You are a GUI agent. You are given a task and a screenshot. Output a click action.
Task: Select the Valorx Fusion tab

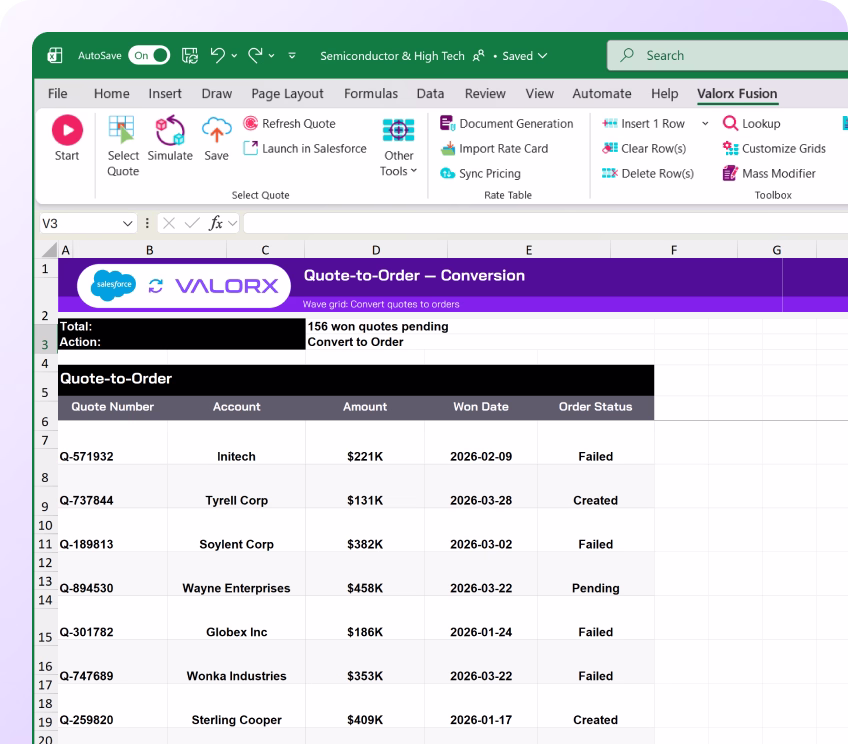coord(737,94)
